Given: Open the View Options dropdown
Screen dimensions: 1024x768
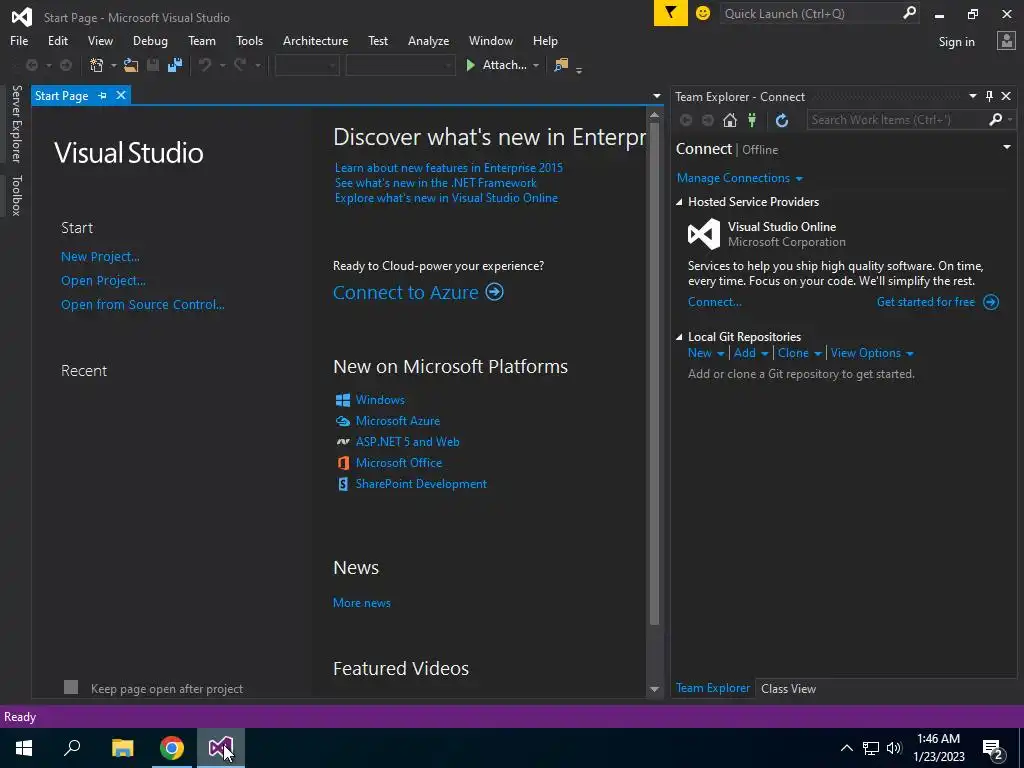Looking at the screenshot, I should pyautogui.click(x=872, y=353).
